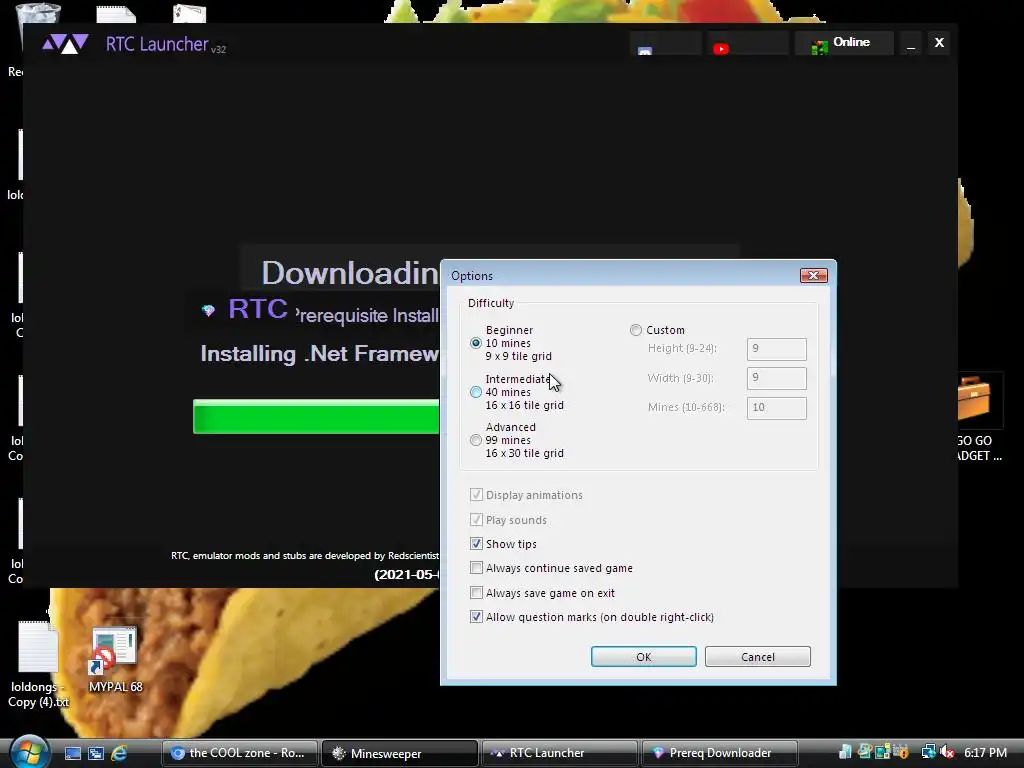
Task: Click the taskbar clock showing 6:17 PM
Action: coord(985,752)
